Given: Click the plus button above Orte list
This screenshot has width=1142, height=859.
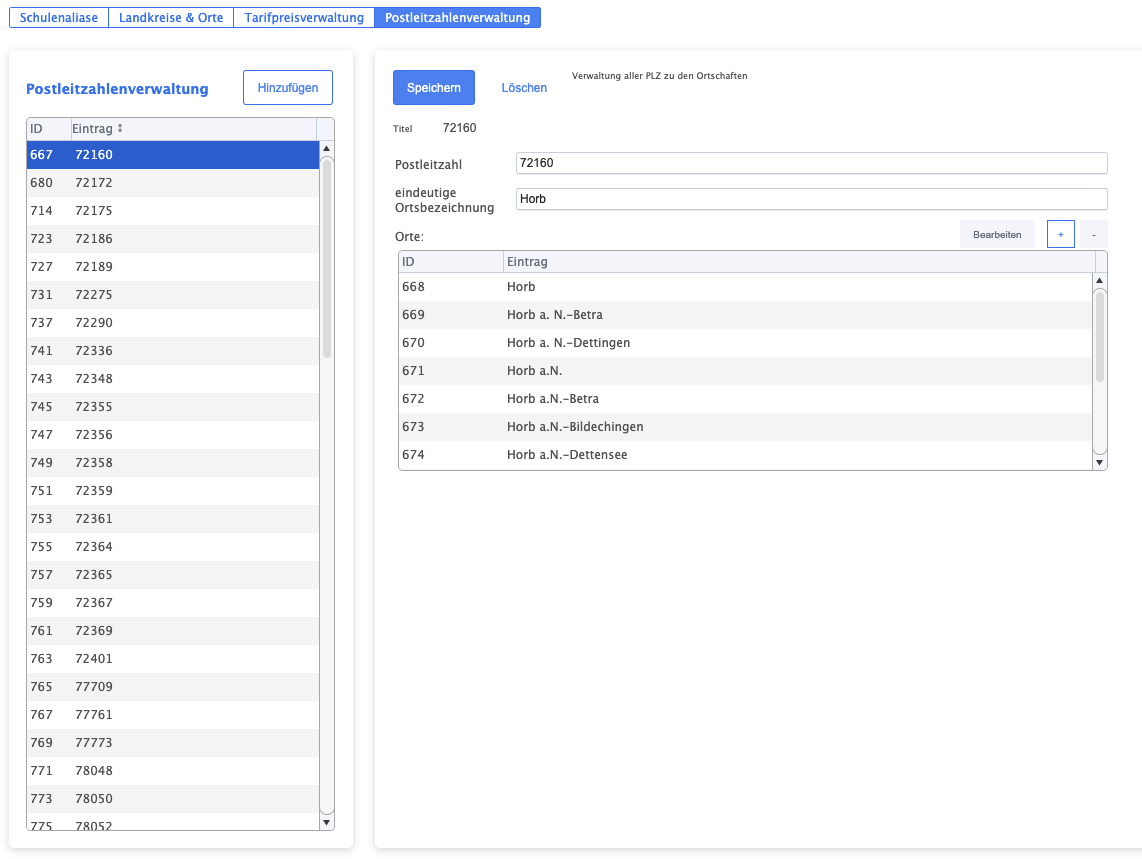Looking at the screenshot, I should coord(1060,234).
